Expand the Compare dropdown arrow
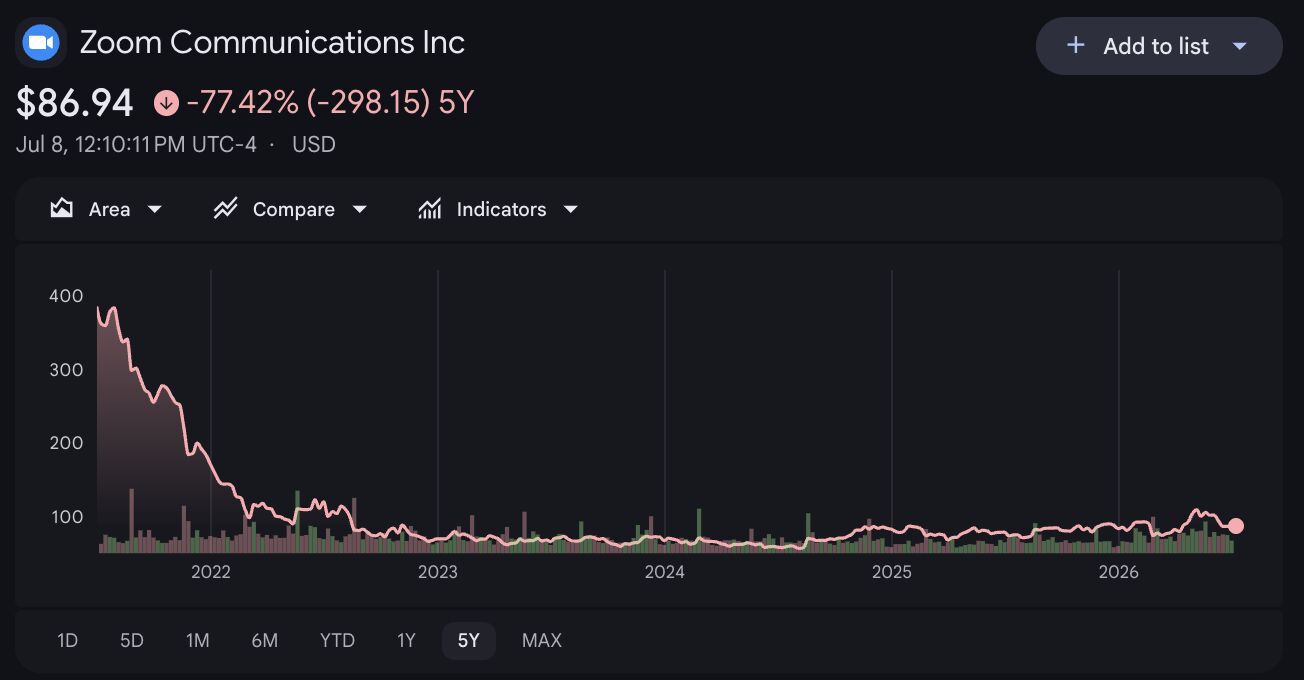The image size is (1304, 680). (360, 209)
